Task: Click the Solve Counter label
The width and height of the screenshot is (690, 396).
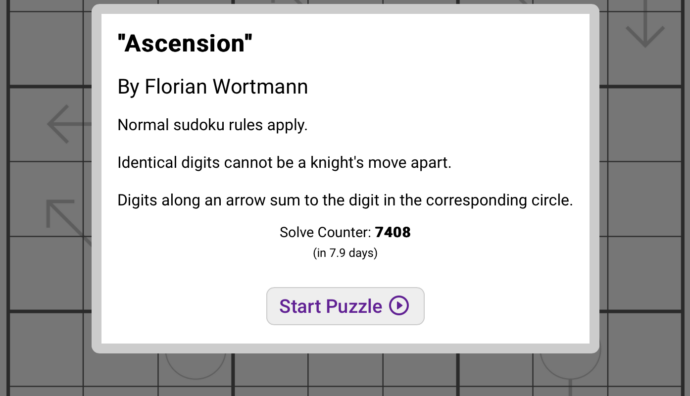Action: [325, 232]
